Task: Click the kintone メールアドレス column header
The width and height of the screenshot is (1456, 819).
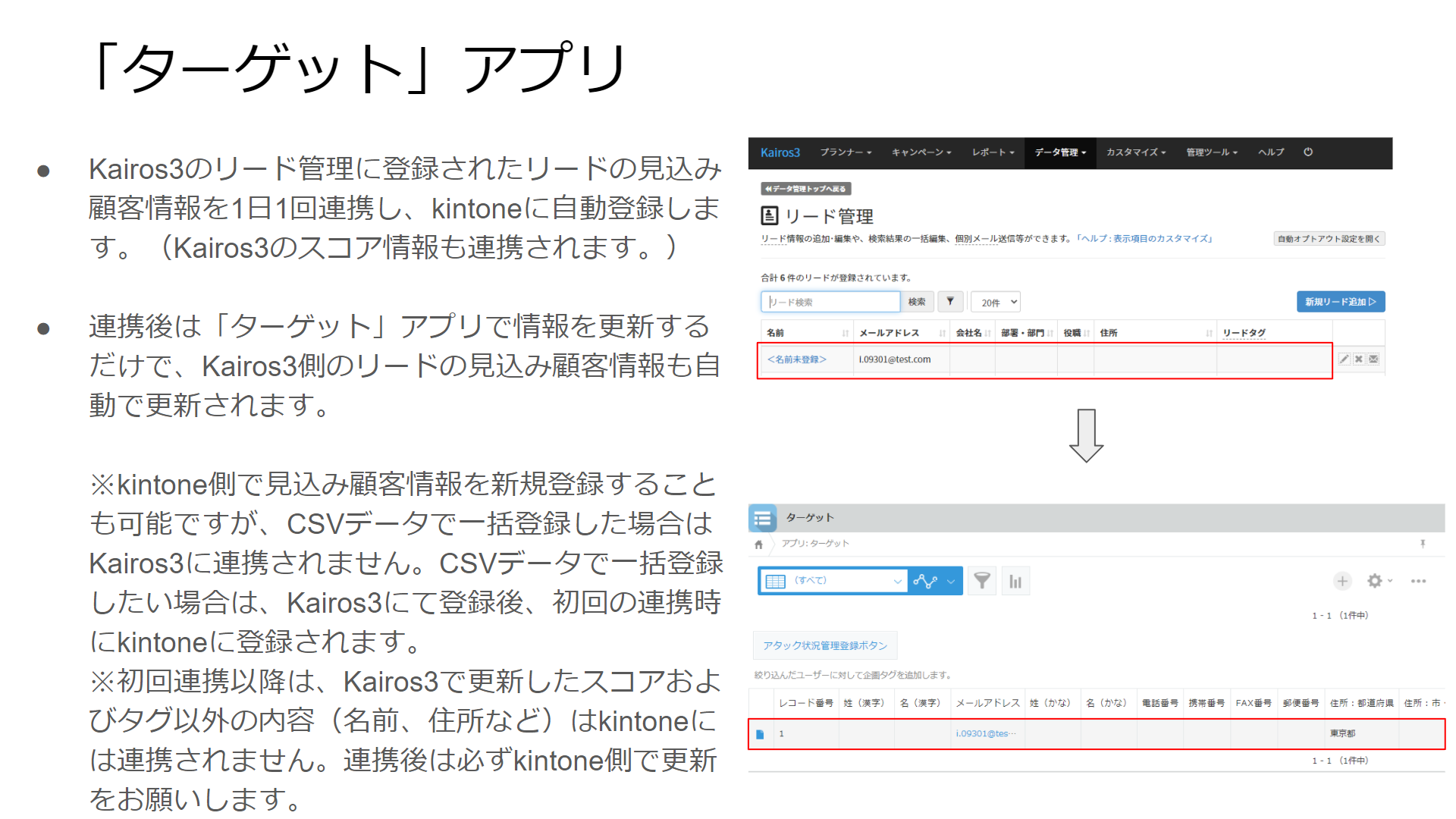Action: tap(987, 703)
